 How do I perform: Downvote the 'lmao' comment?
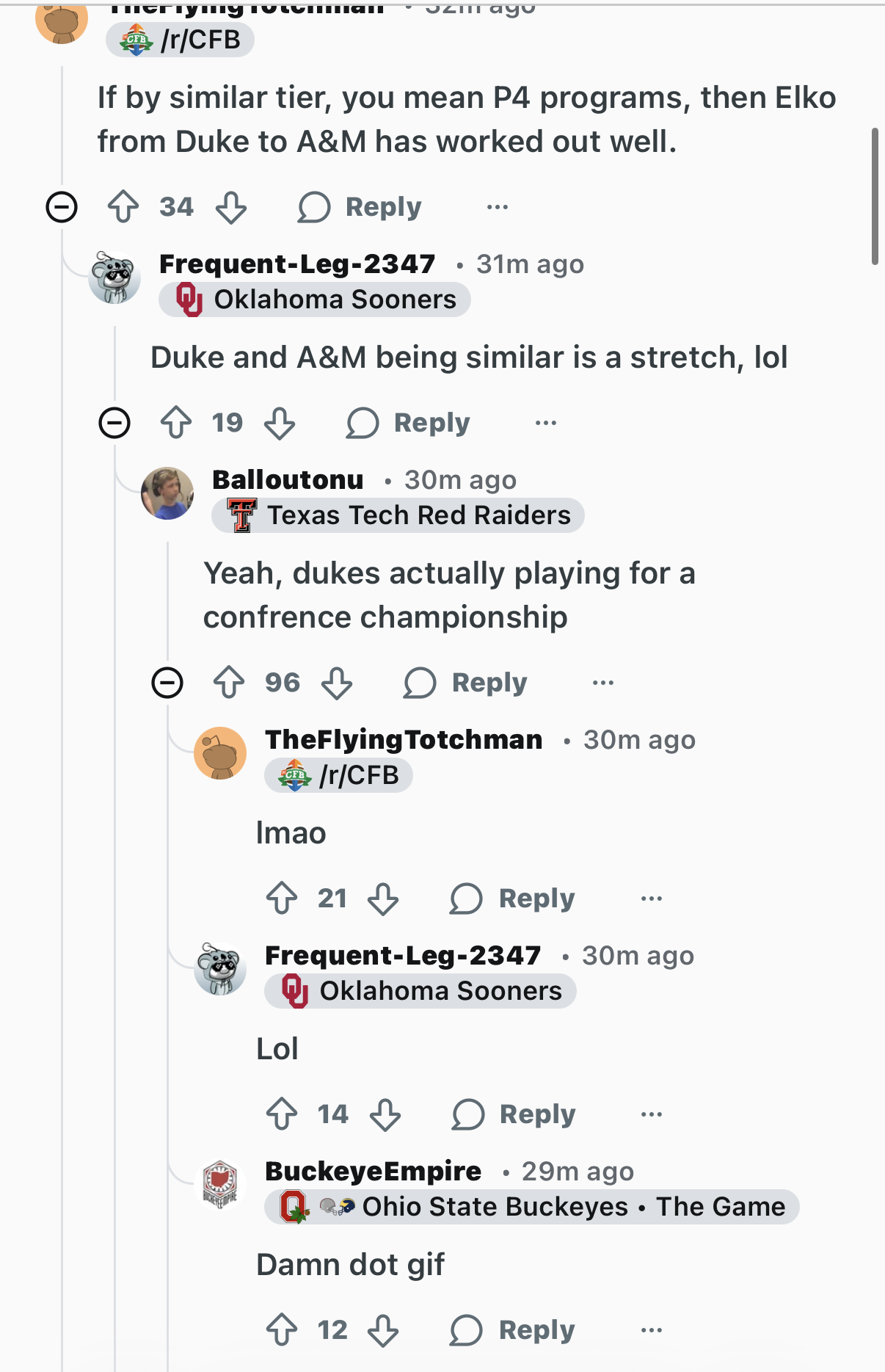click(383, 899)
